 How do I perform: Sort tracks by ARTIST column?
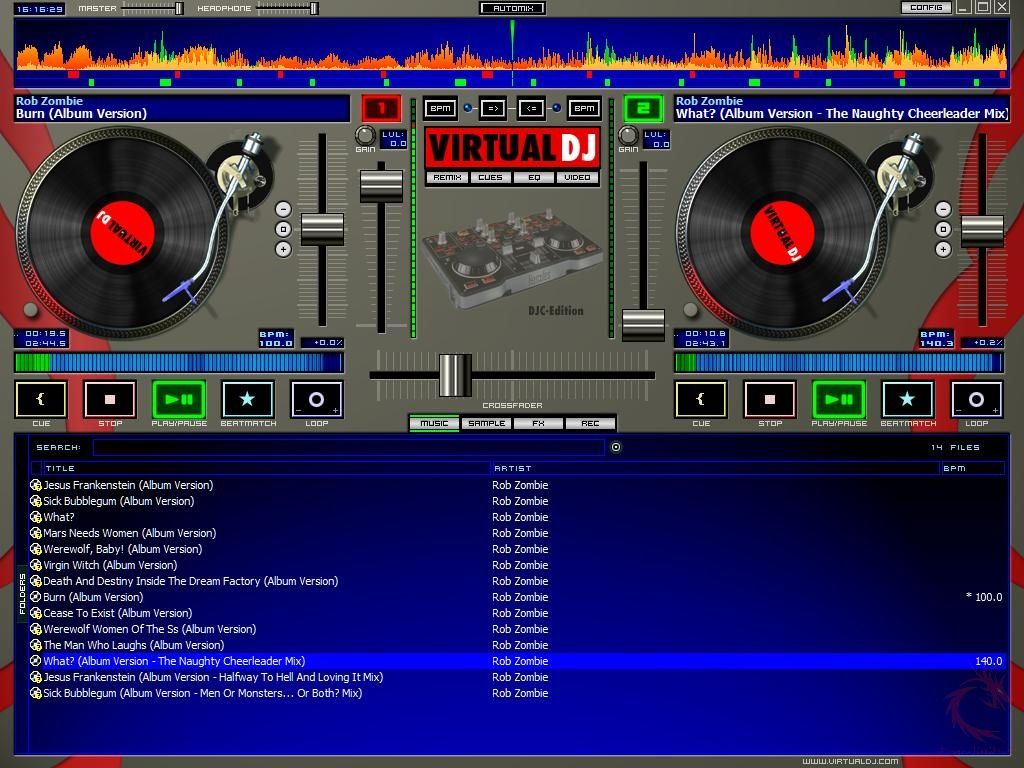715,468
